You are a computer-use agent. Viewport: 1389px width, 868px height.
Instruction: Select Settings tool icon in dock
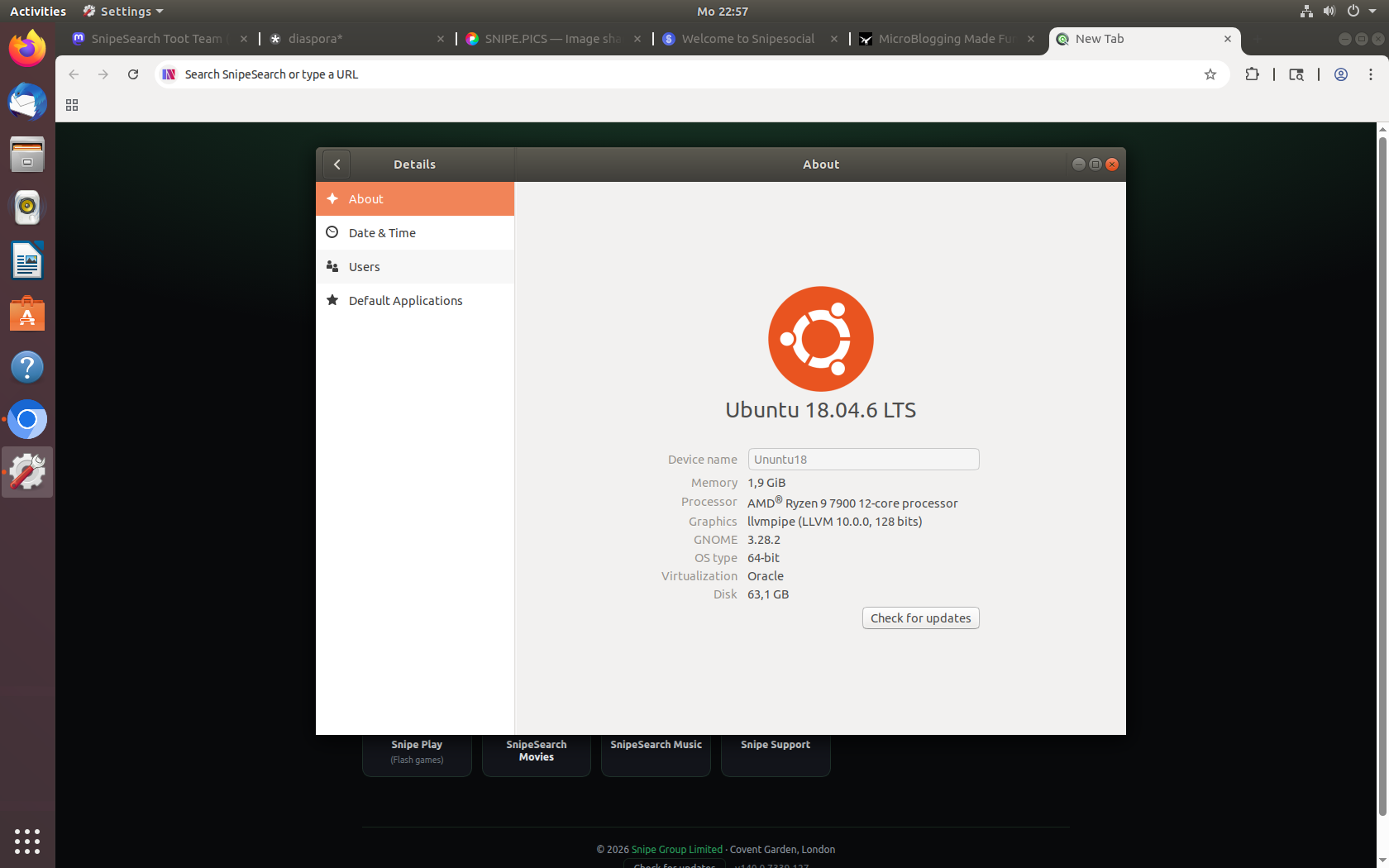point(27,472)
